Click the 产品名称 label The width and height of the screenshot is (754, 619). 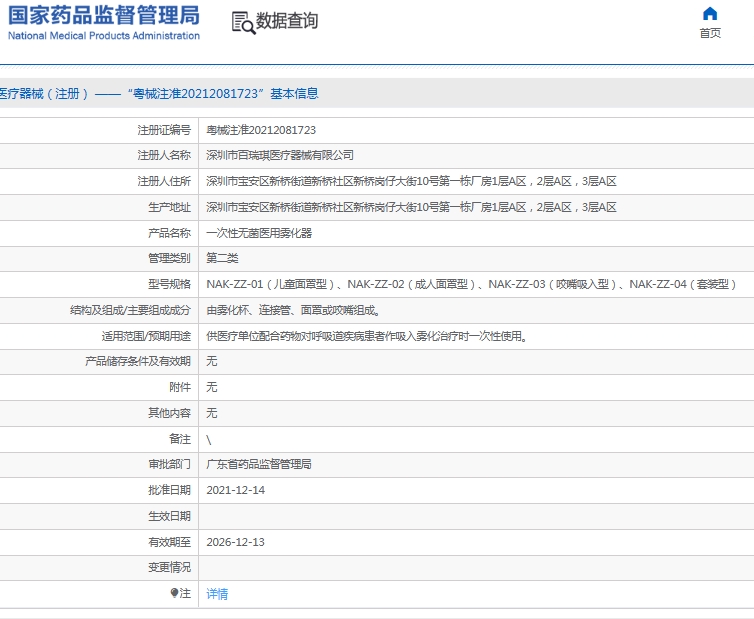tap(169, 233)
